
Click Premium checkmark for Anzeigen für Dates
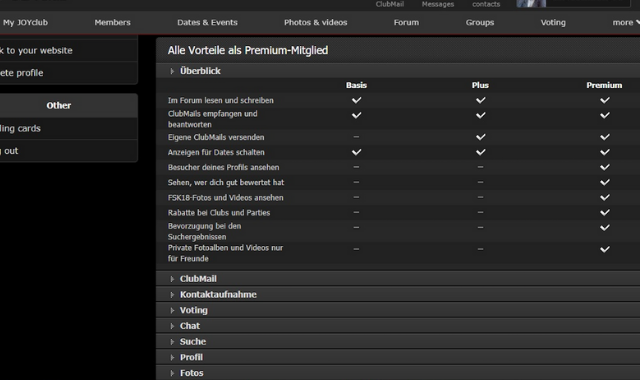click(x=604, y=152)
